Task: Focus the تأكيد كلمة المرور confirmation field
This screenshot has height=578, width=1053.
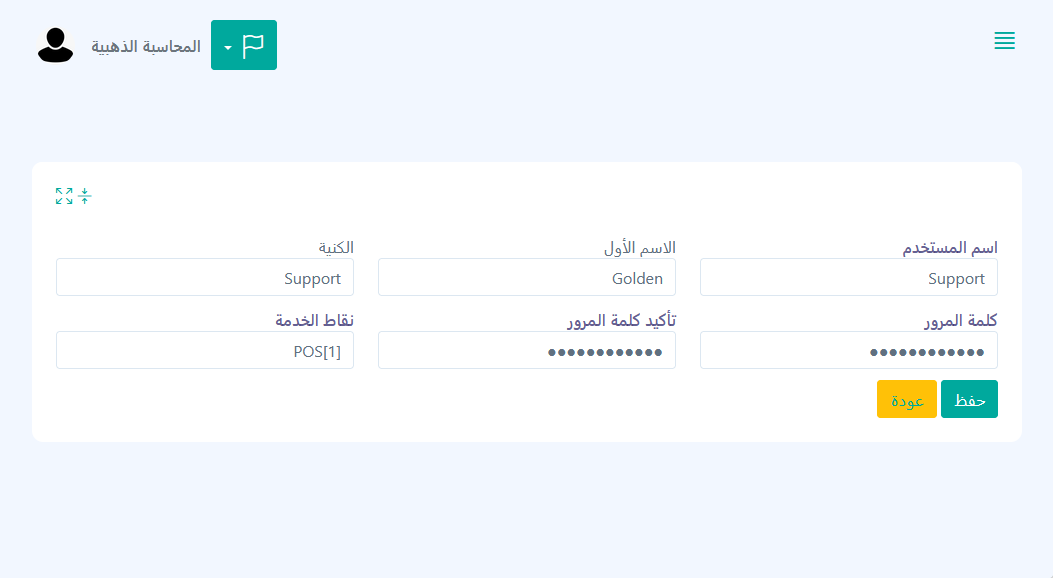Action: click(x=526, y=351)
